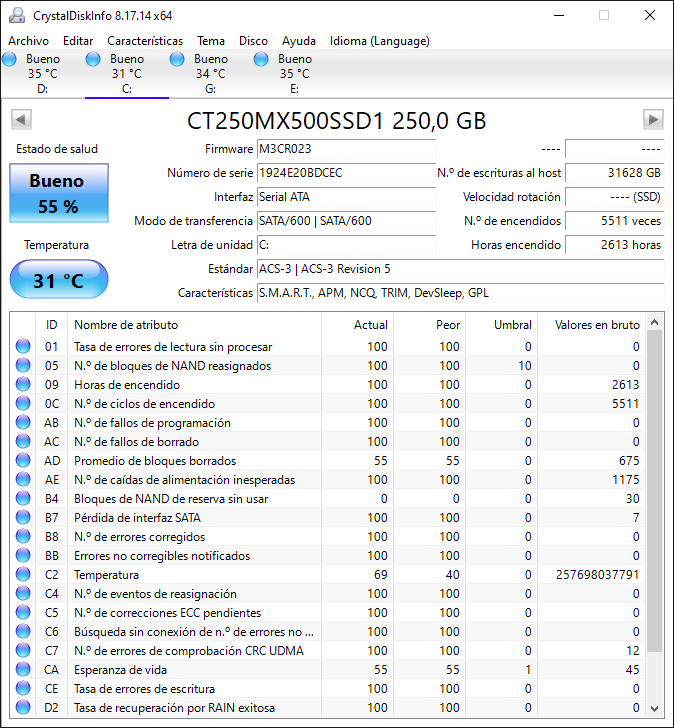Open the Tema menu
Image resolution: width=674 pixels, height=728 pixels.
(x=211, y=41)
